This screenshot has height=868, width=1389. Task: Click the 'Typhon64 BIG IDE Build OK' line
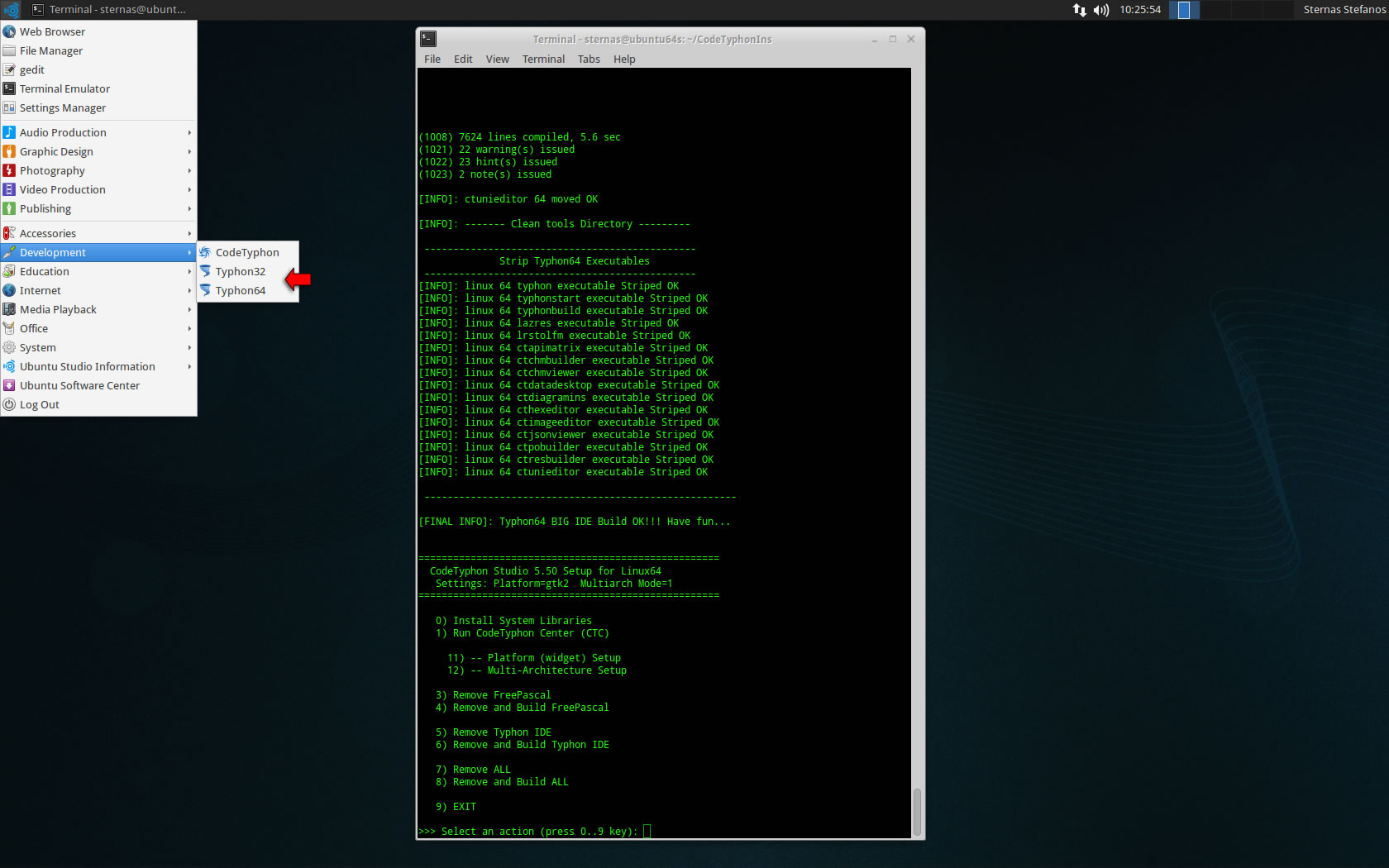click(x=575, y=522)
